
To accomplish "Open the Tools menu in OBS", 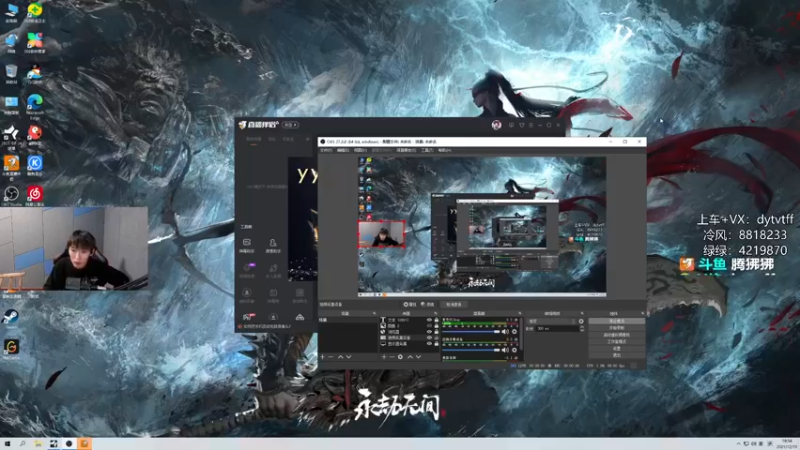I will pyautogui.click(x=428, y=150).
